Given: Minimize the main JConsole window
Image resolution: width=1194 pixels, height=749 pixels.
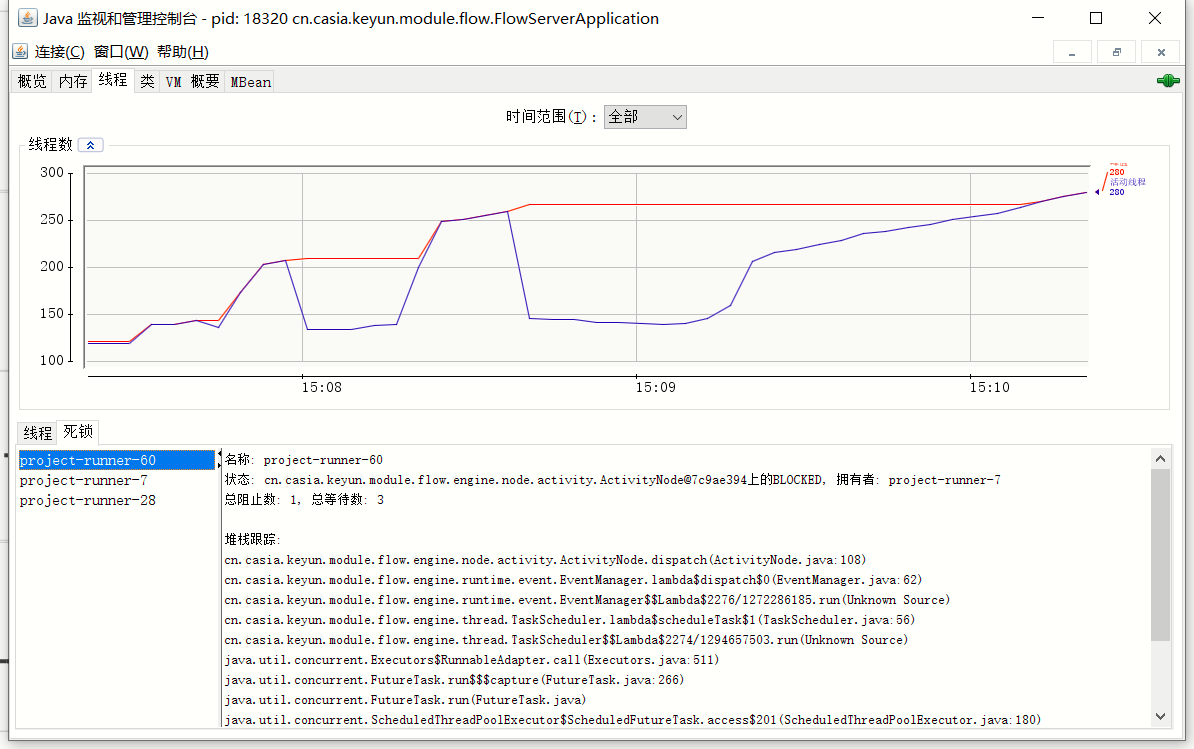Looking at the screenshot, I should click(x=1038, y=18).
